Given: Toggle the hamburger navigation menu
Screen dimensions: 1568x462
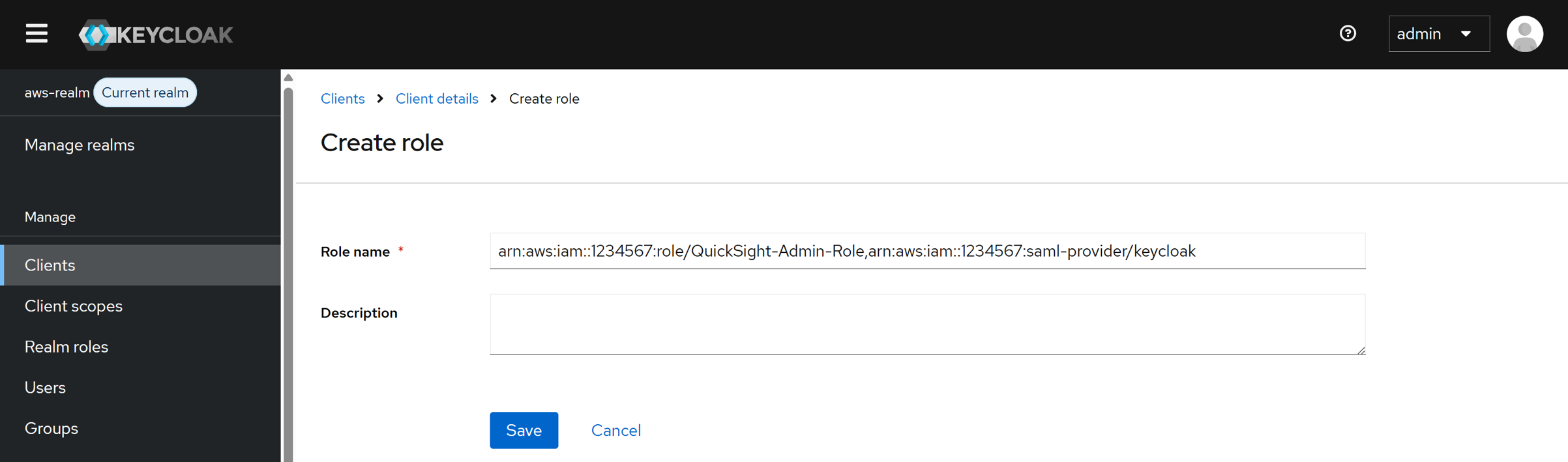Looking at the screenshot, I should click(x=37, y=34).
